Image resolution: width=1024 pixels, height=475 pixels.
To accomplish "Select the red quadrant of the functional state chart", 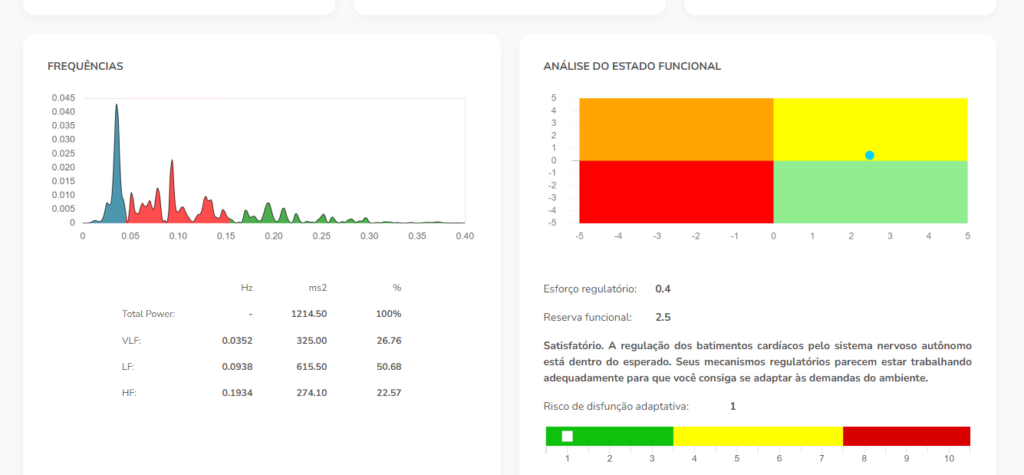I will 676,191.
